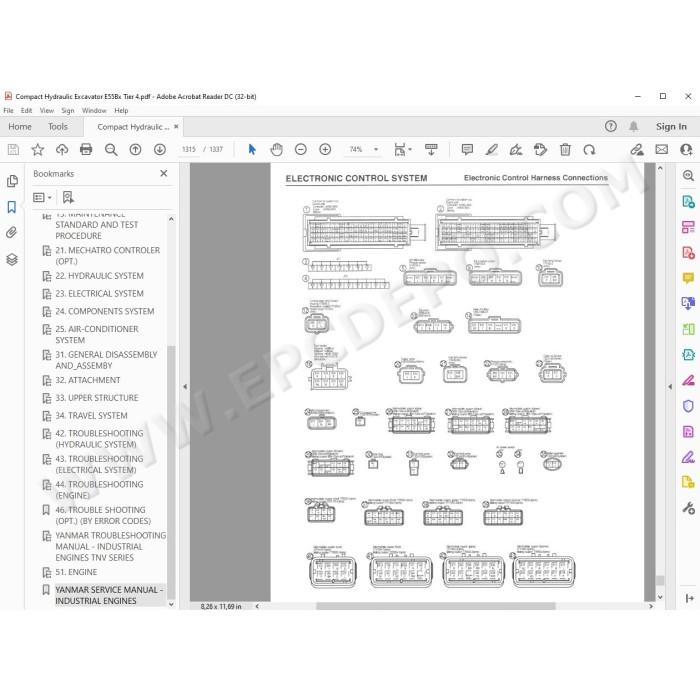Close the Bookmarks panel

pyautogui.click(x=164, y=173)
